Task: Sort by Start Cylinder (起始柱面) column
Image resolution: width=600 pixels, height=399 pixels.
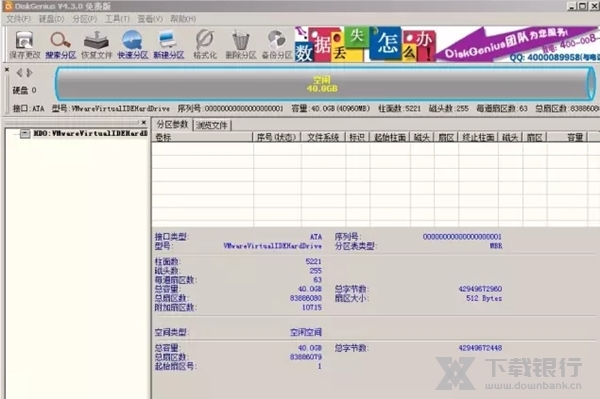Action: click(390, 137)
